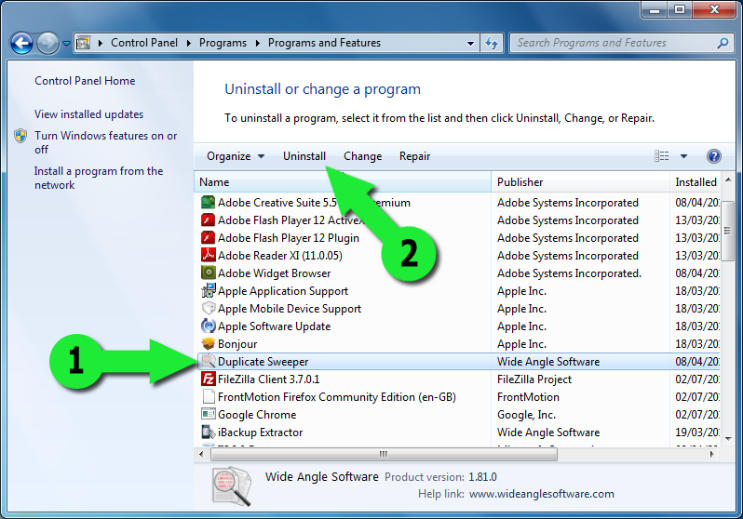Select FrontMotion Firefox Community Edition entry
Image resolution: width=743 pixels, height=519 pixels.
(336, 397)
